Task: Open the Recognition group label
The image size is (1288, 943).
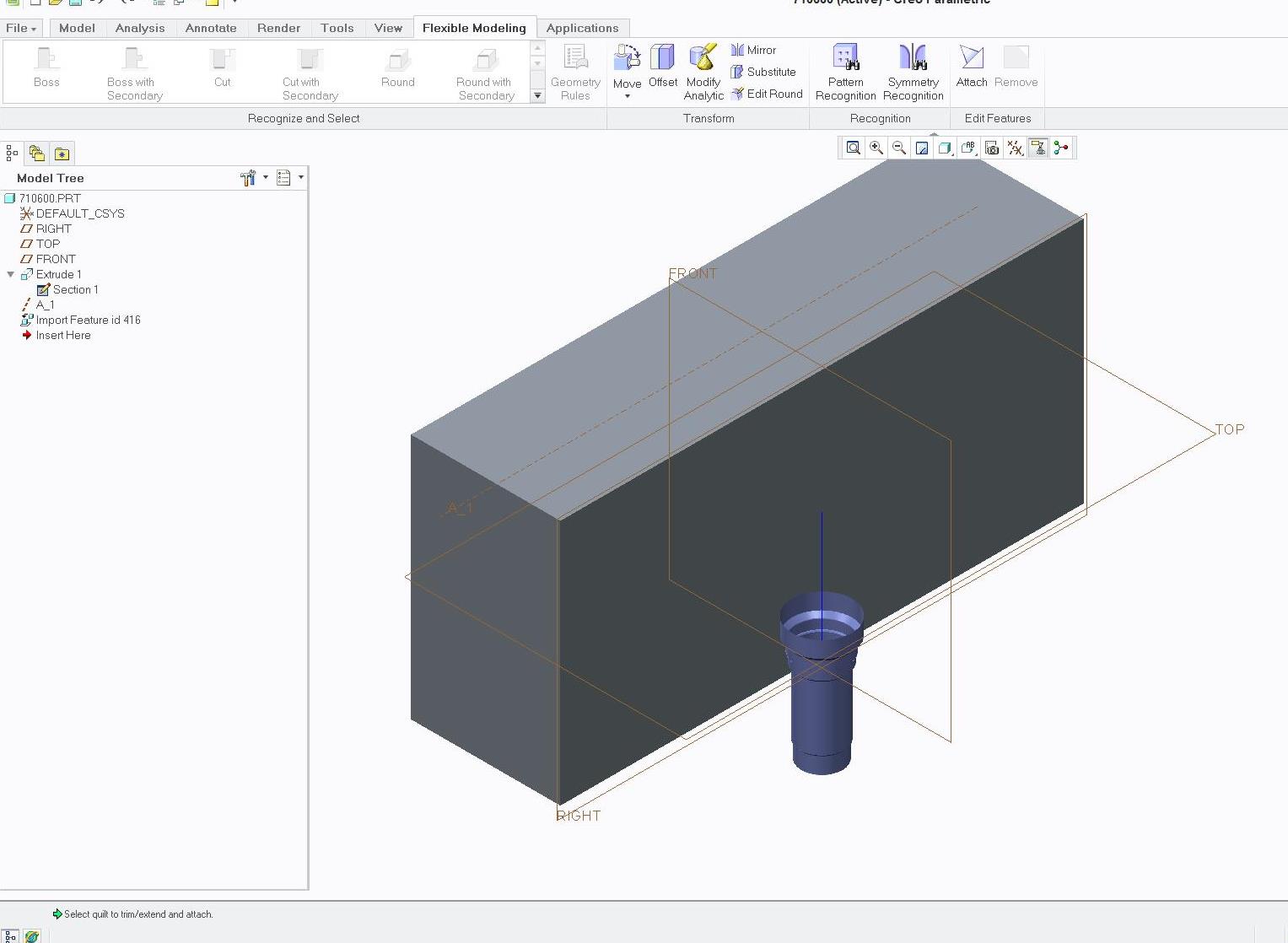Action: point(880,118)
